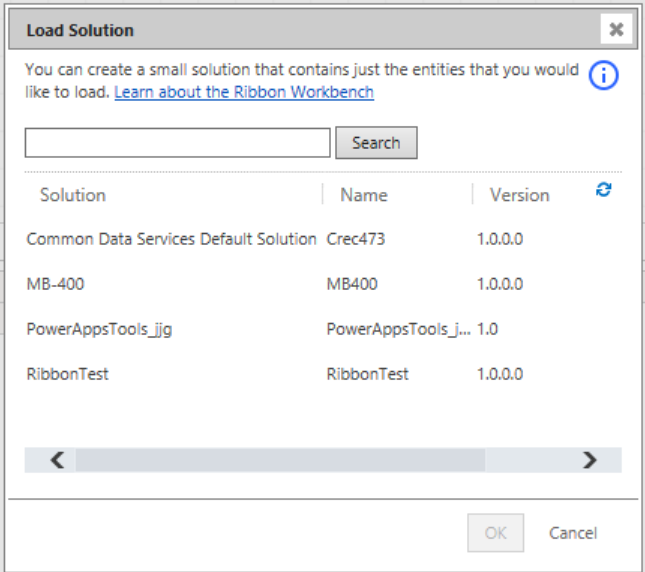Click the Crec473 name cell
This screenshot has height=572, width=645.
(x=356, y=239)
